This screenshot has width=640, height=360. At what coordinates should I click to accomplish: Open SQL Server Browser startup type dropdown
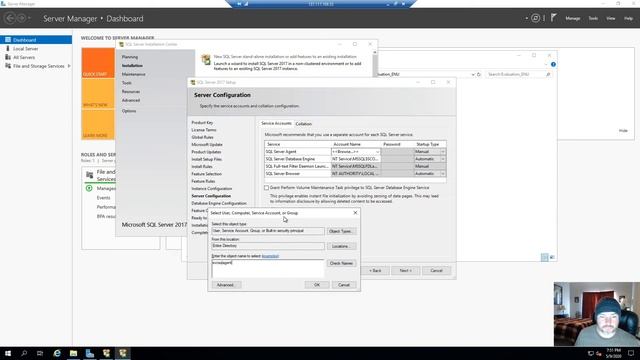(443, 174)
